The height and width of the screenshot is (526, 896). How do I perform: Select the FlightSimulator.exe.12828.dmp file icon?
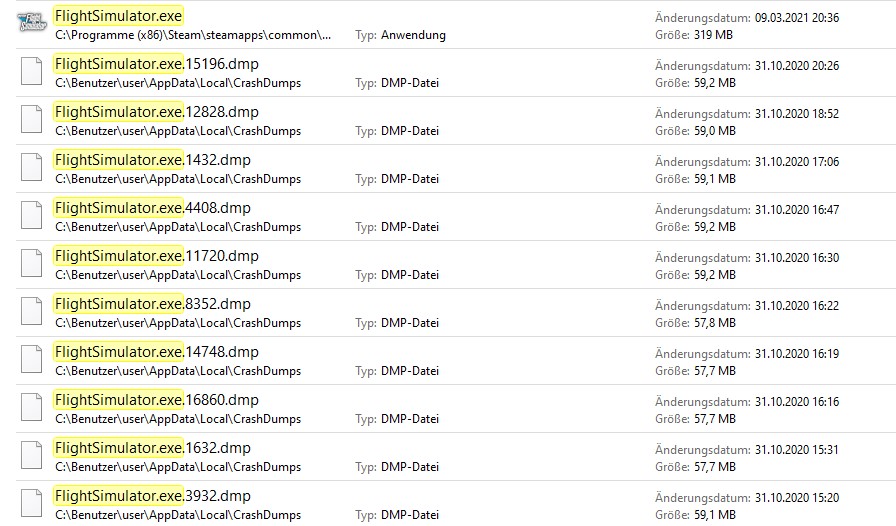coord(31,119)
